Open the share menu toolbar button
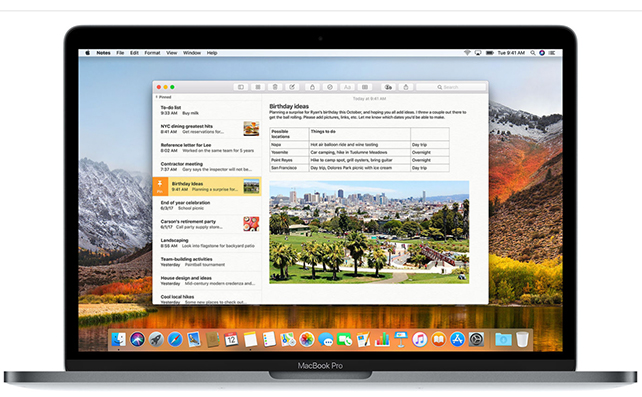Viewport: 642px width, 397px height. [x=406, y=87]
